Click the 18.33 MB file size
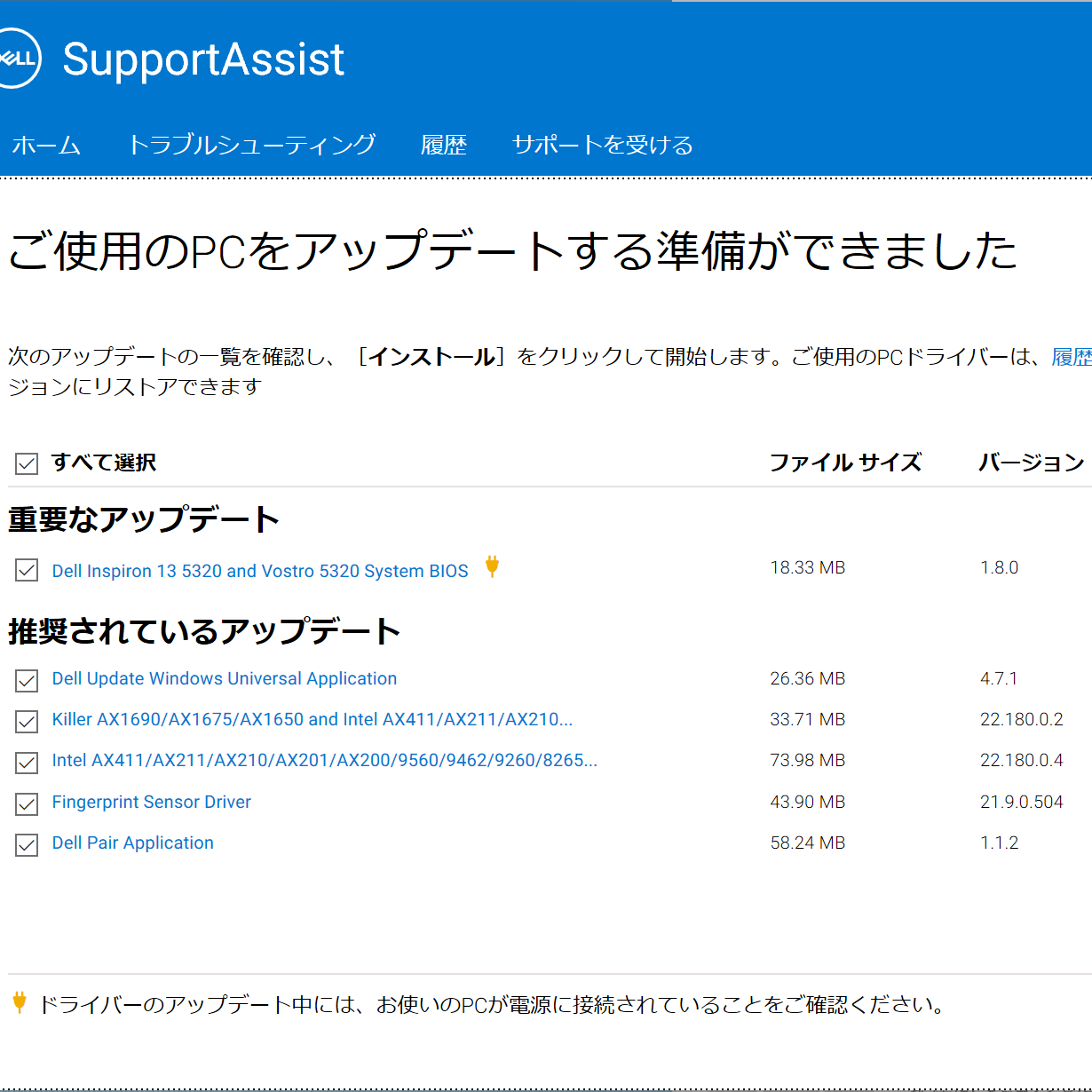1092x1092 pixels. coord(808,567)
